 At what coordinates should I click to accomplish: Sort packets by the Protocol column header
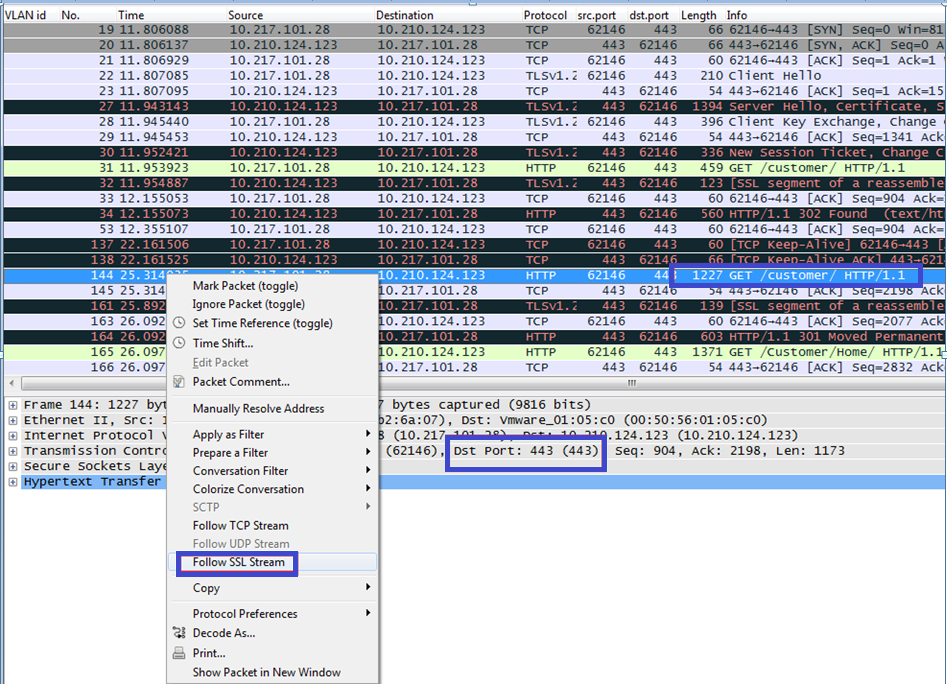pos(544,14)
